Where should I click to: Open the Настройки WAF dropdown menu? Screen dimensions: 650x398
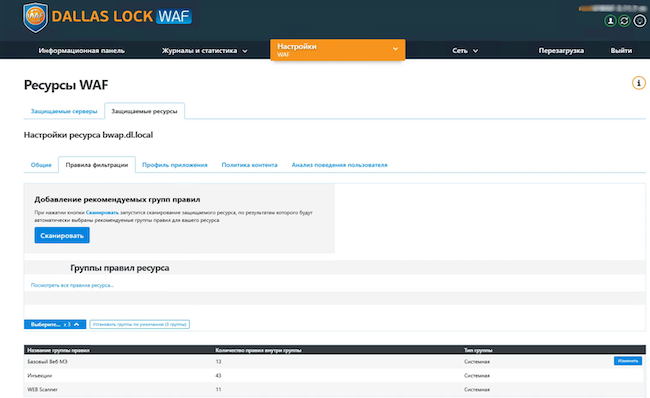coord(337,50)
